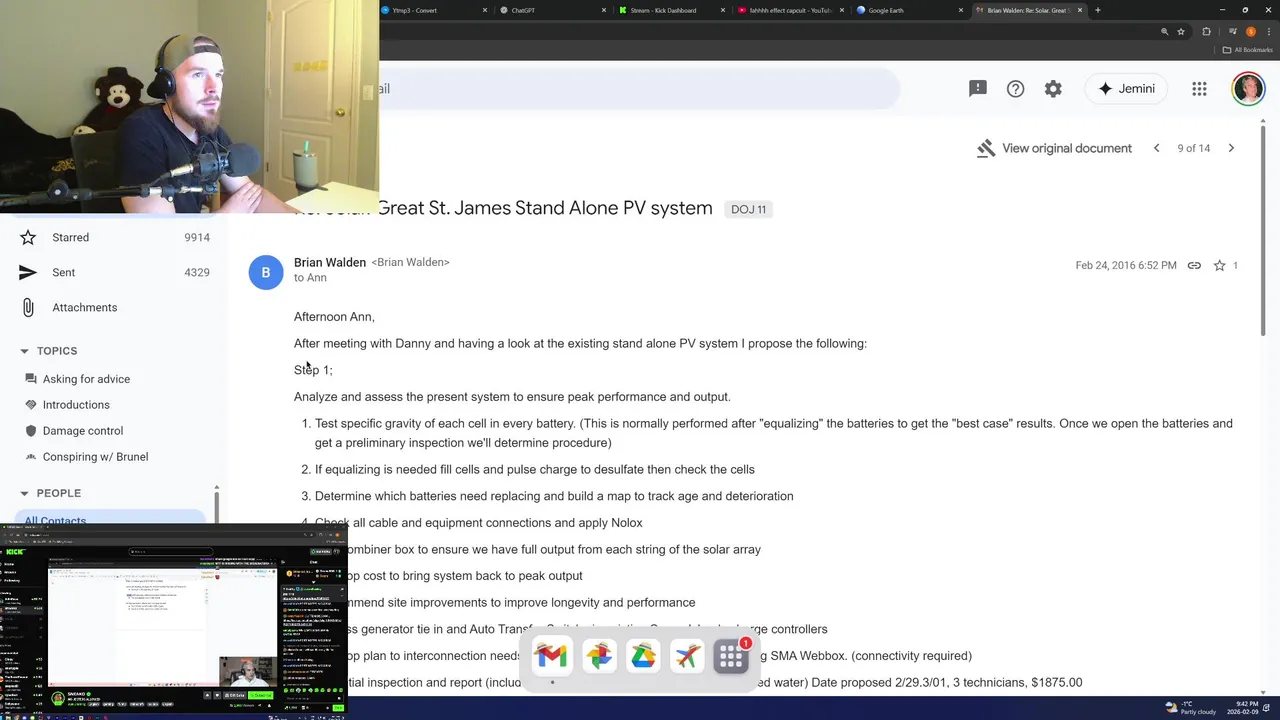This screenshot has width=1280, height=720.
Task: Select the Brian Walden Re: Solar tab
Action: [x=1028, y=10]
